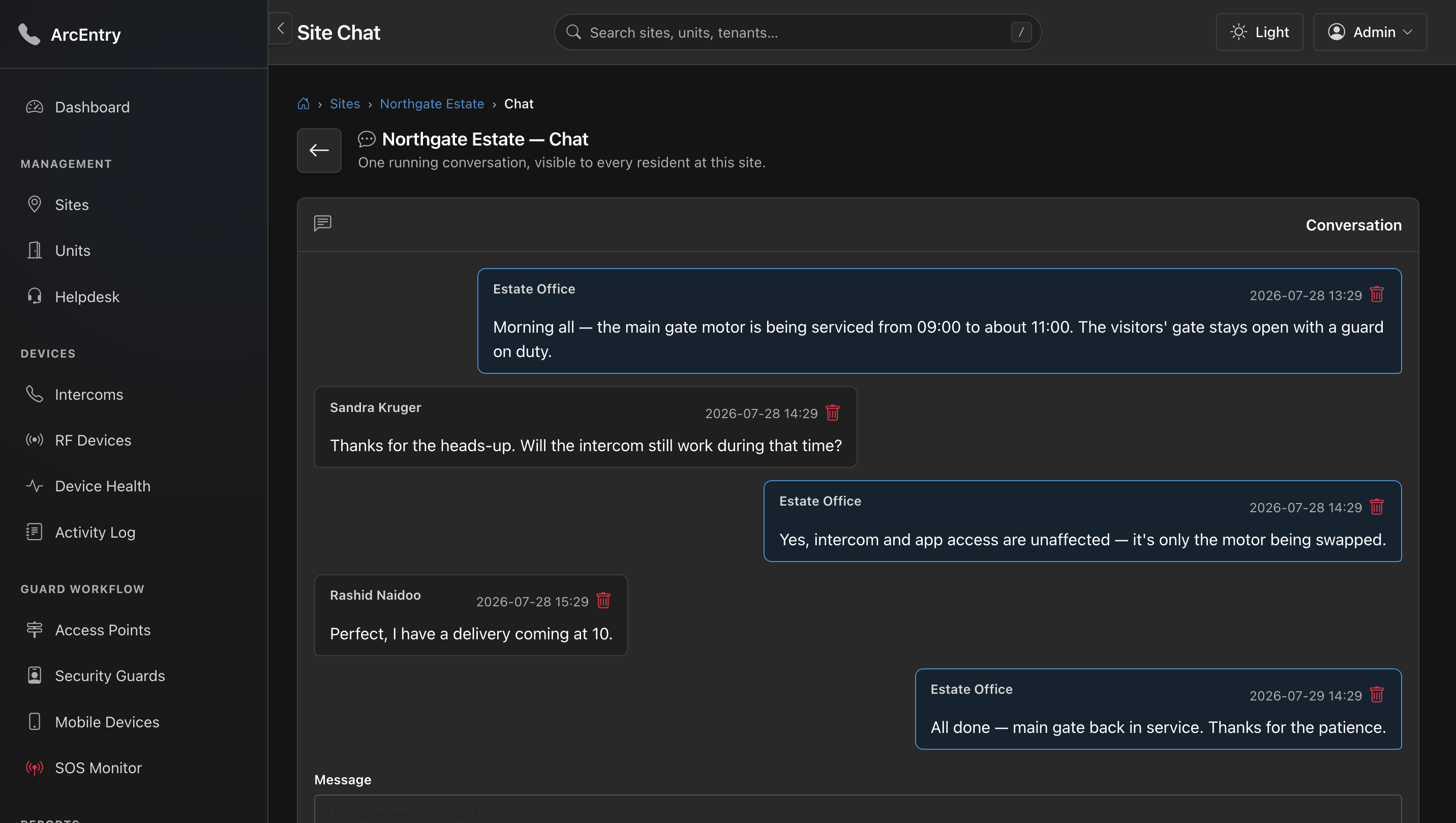Click the slash shortcut key hint

point(1021,32)
